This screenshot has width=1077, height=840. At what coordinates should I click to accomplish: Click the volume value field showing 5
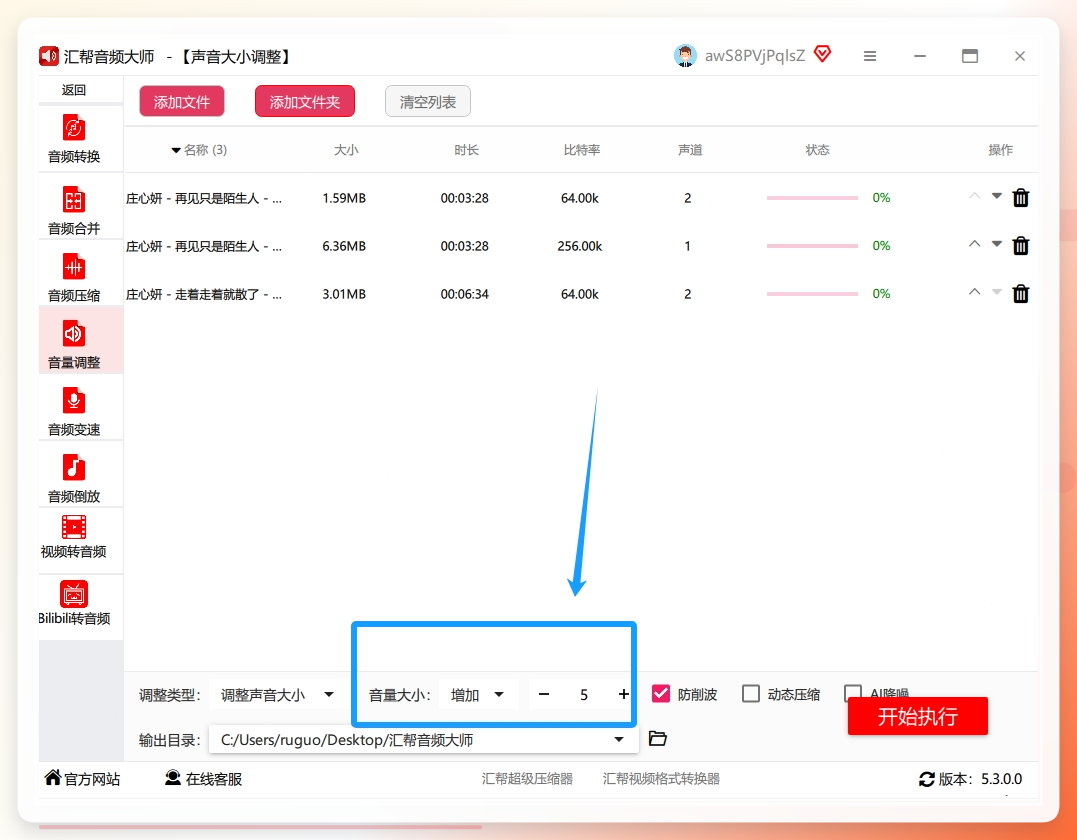pos(584,695)
